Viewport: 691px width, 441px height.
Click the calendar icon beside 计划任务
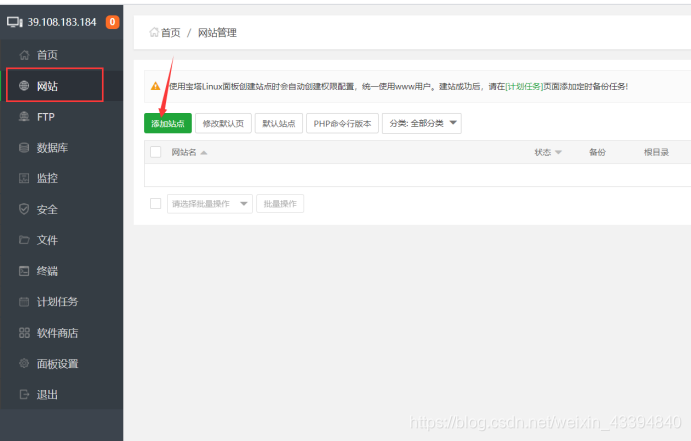[x=24, y=302]
